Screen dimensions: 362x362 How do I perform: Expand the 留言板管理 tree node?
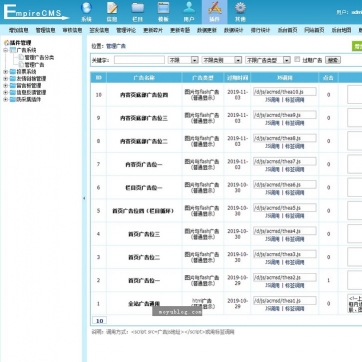[x=5, y=86]
